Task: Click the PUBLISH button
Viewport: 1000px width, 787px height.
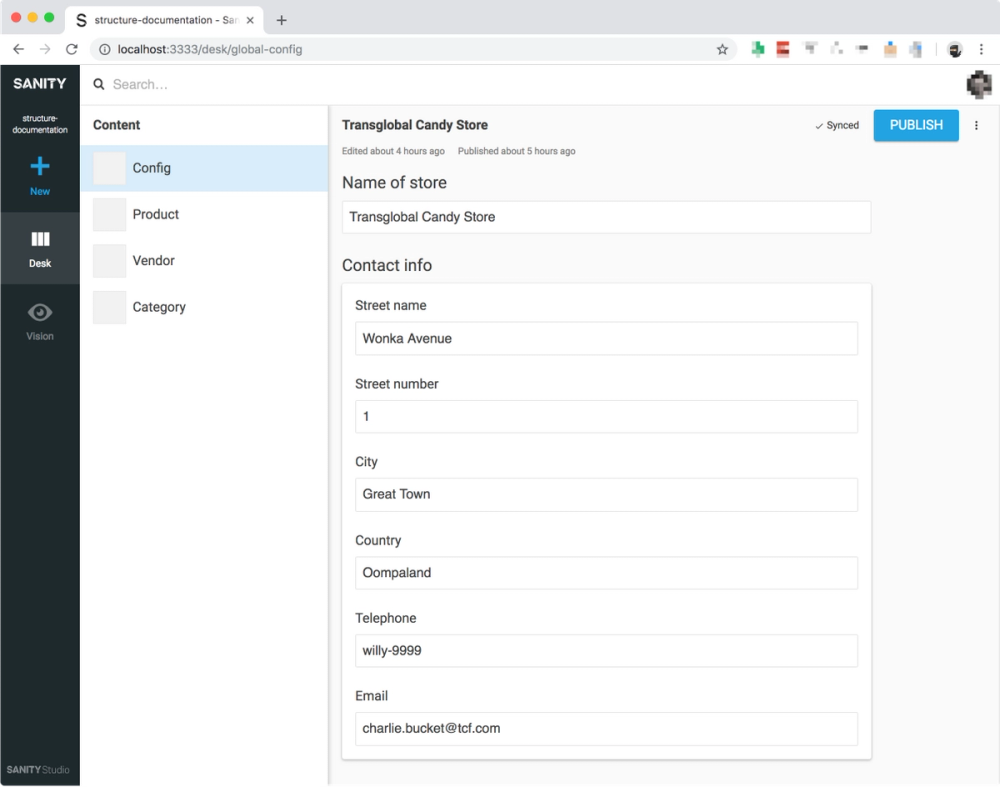Action: click(x=916, y=125)
